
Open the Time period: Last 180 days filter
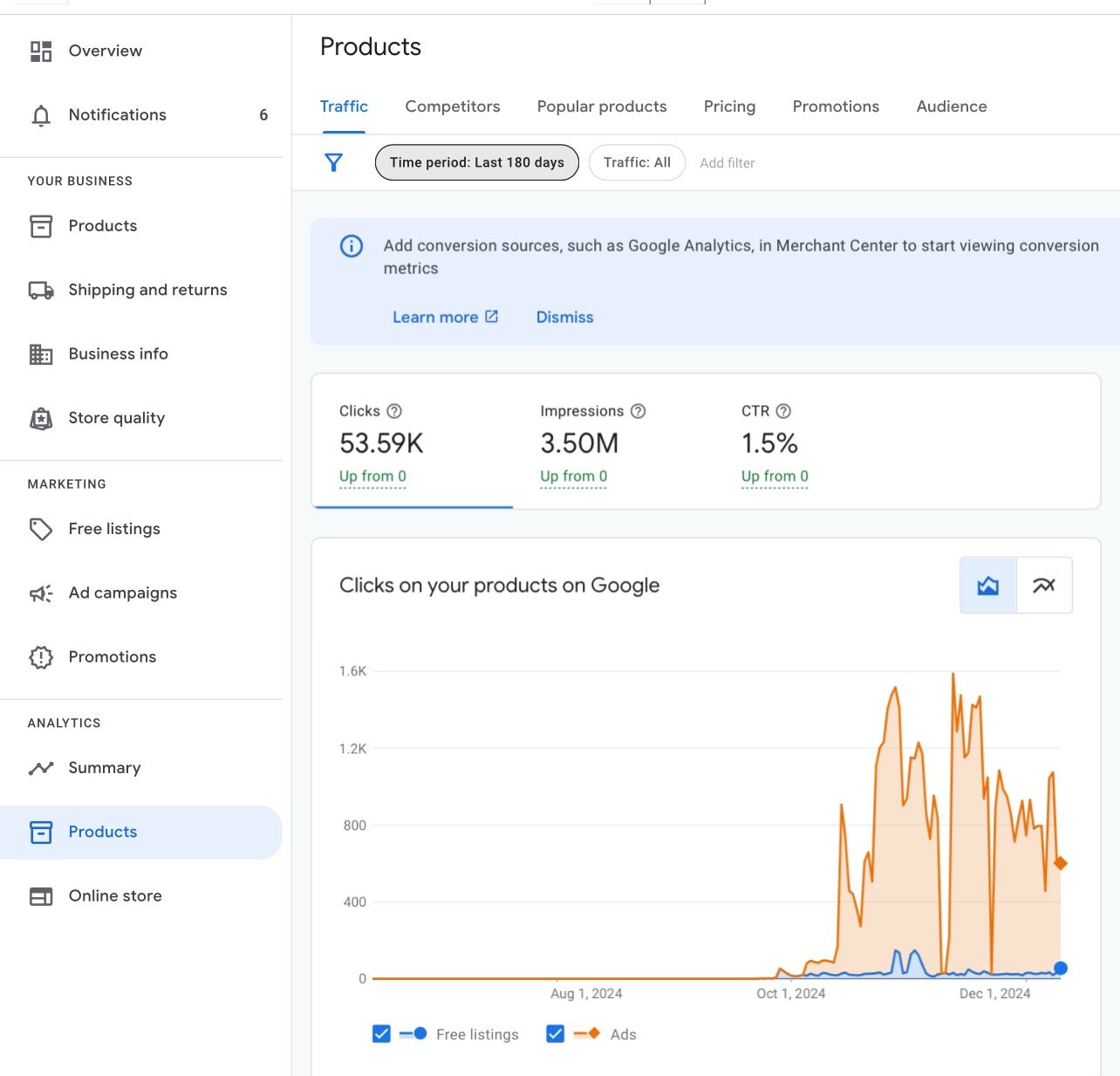(476, 162)
